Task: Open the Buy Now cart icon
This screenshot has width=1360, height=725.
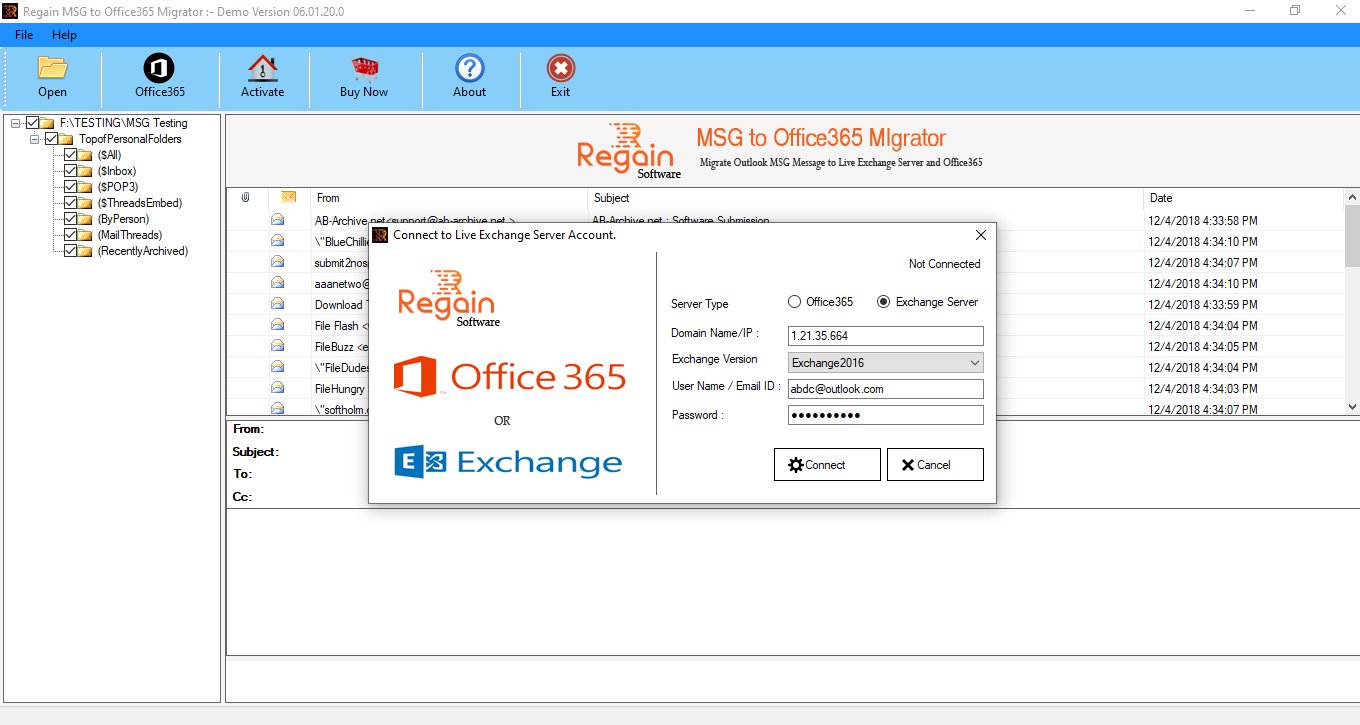Action: pyautogui.click(x=364, y=68)
